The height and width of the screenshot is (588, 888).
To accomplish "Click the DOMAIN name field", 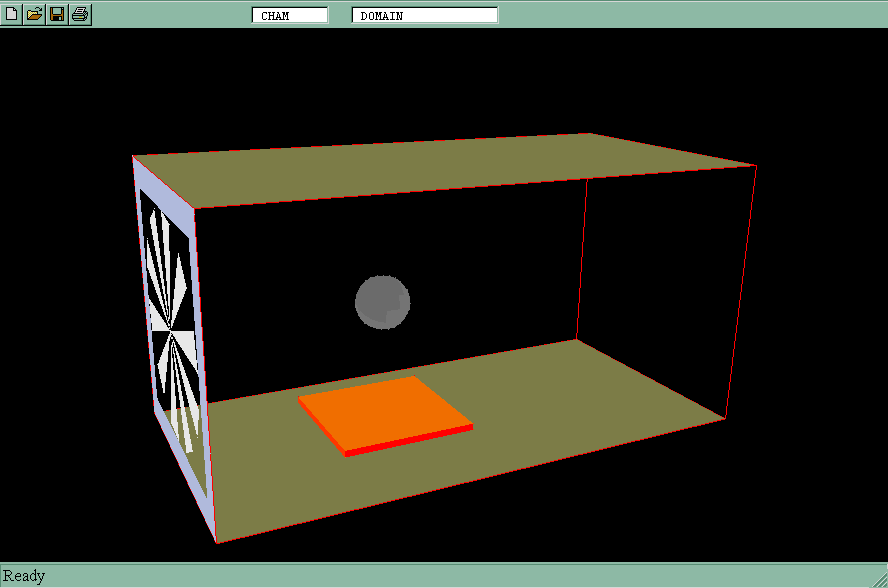I will (x=424, y=15).
